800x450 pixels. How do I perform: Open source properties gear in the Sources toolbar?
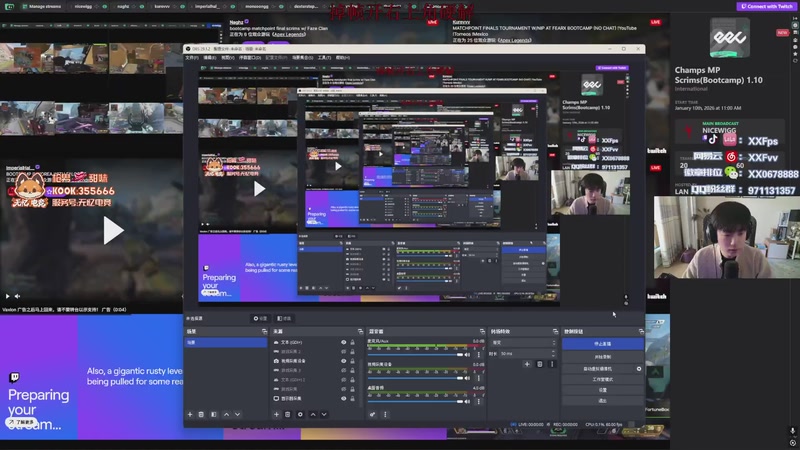(x=300, y=414)
